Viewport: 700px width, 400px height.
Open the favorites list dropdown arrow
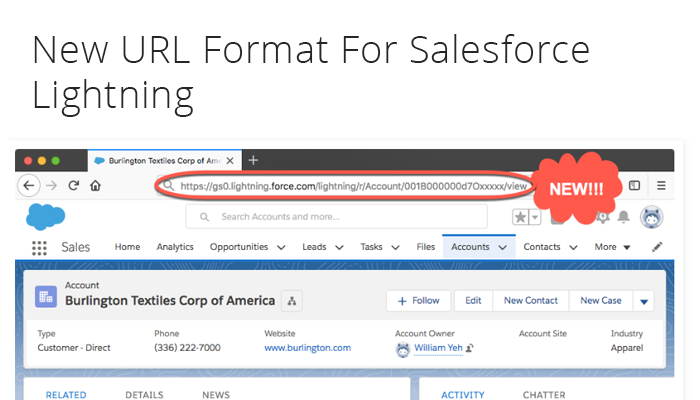pos(535,217)
